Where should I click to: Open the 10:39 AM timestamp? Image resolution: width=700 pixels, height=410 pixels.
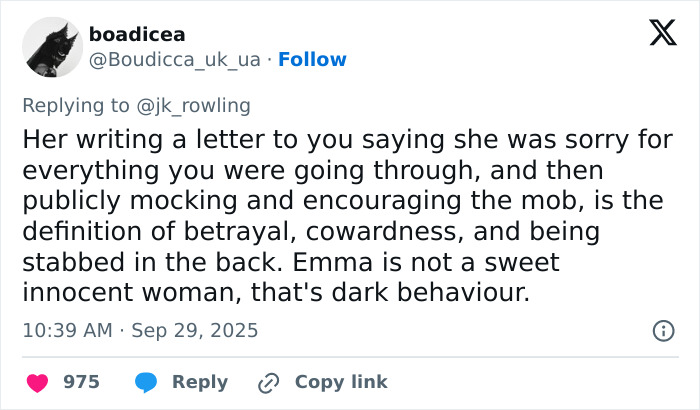66,330
